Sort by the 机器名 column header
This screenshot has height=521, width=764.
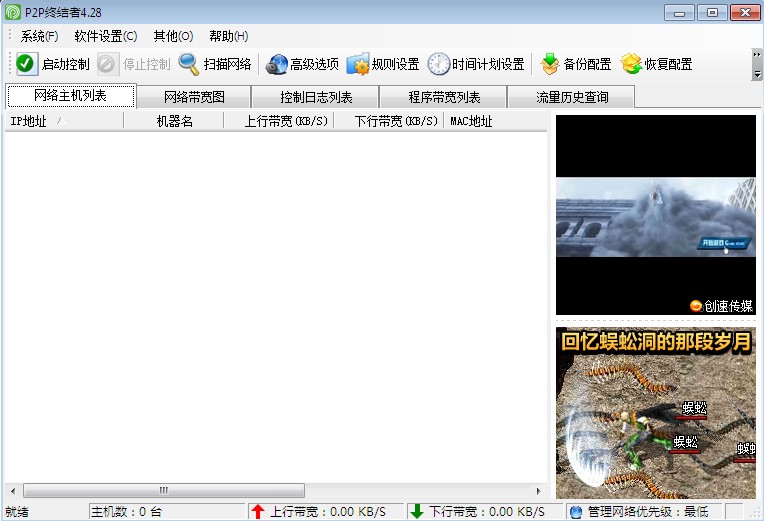[174, 121]
